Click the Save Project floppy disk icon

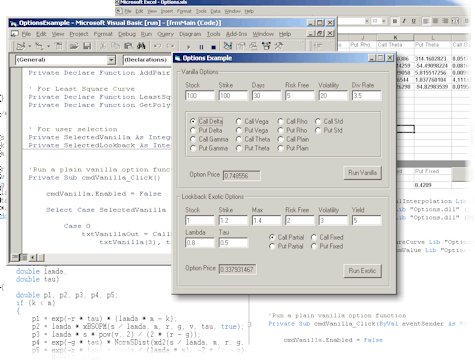click(x=87, y=46)
